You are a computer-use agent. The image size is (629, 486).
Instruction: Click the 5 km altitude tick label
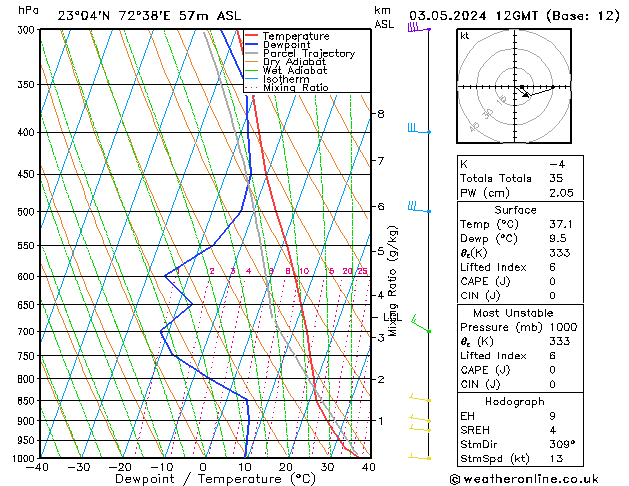click(x=381, y=251)
